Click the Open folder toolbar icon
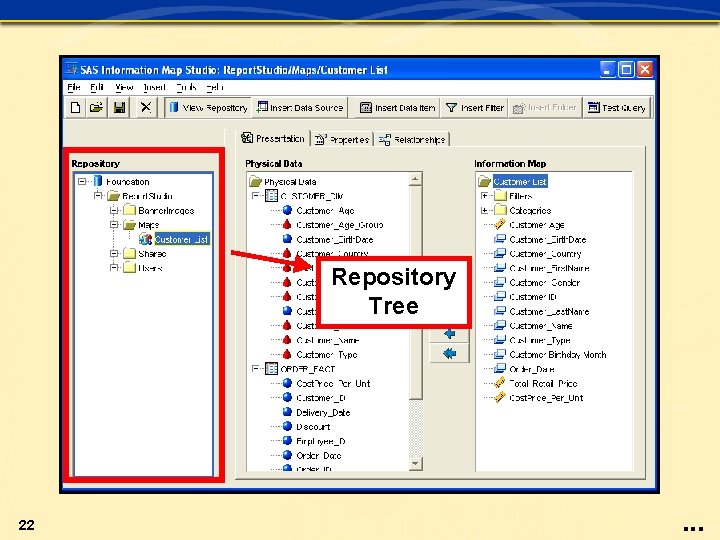The width and height of the screenshot is (720, 540). [x=96, y=107]
